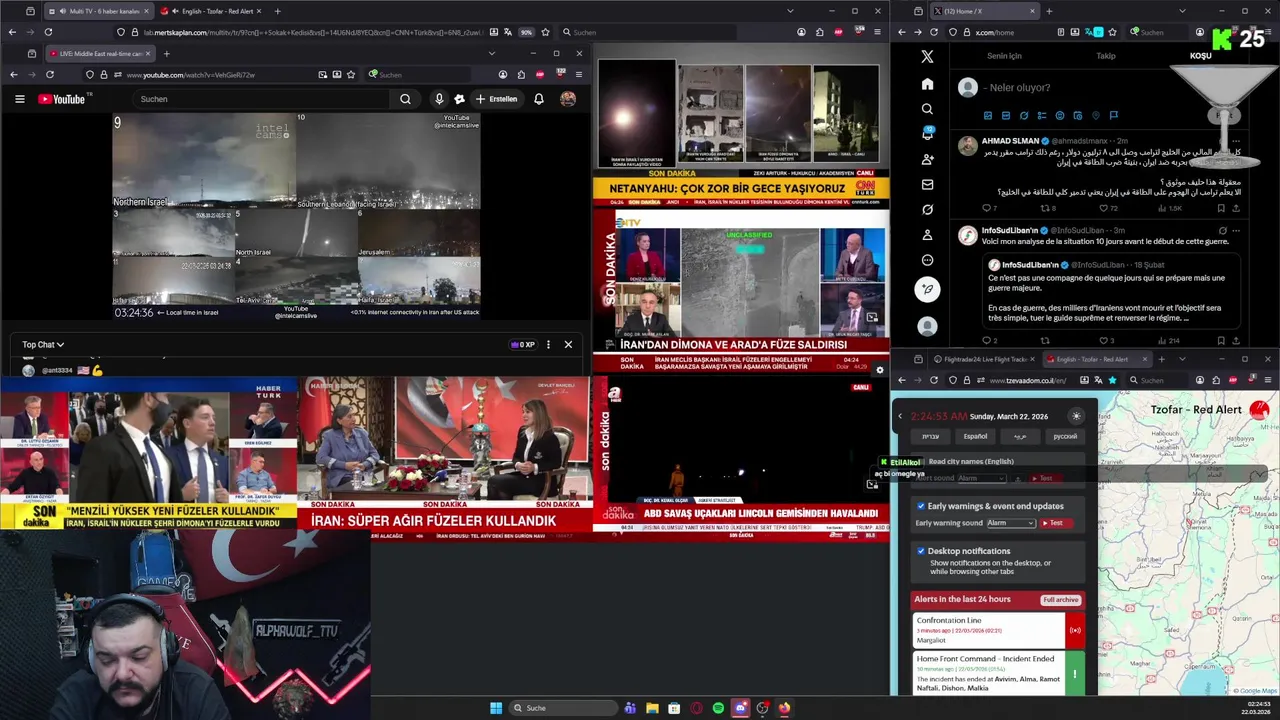Open Spotify from the taskbar
The image size is (1280, 720).
[718, 708]
